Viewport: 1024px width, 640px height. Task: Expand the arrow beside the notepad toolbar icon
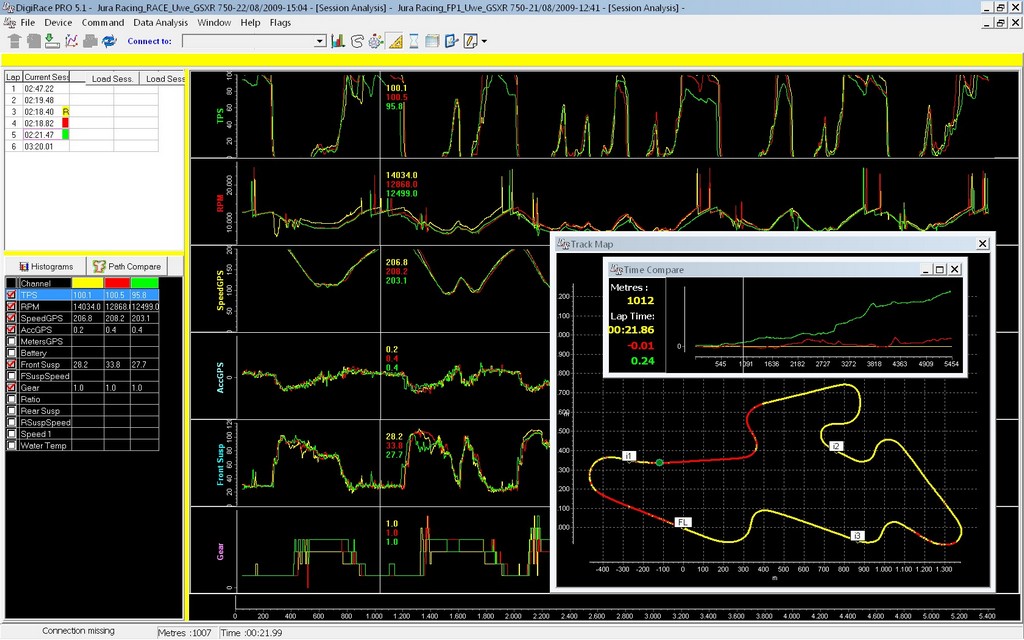tap(484, 42)
